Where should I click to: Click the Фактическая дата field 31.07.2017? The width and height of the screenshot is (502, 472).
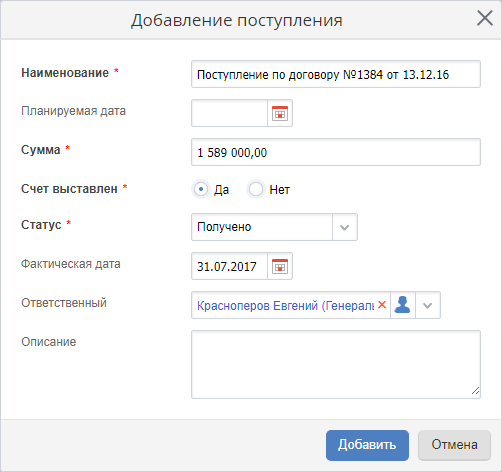point(229,266)
